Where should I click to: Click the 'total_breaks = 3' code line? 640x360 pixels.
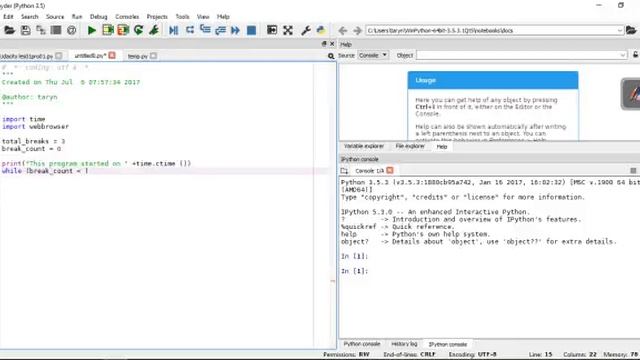[33, 141]
